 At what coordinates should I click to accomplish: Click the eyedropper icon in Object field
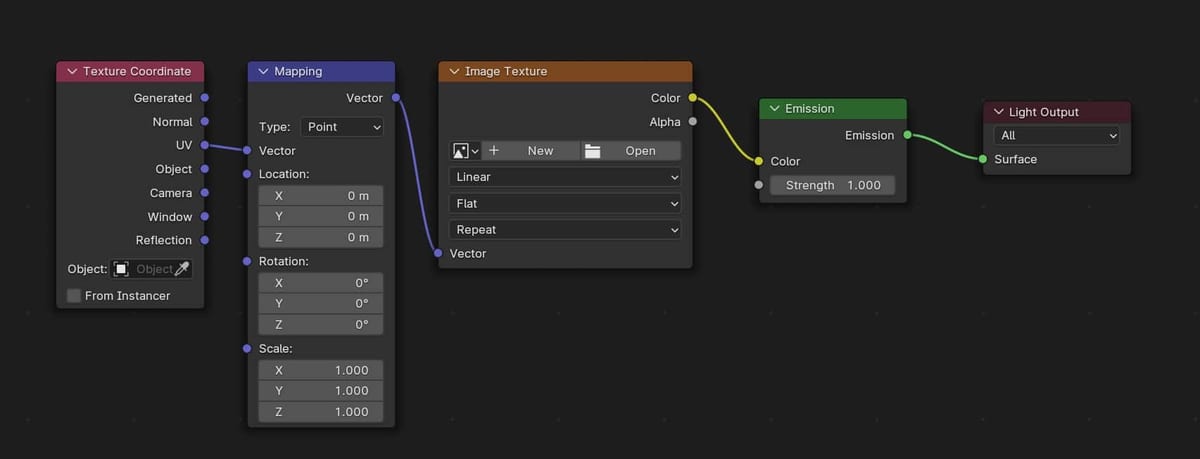(x=182, y=269)
